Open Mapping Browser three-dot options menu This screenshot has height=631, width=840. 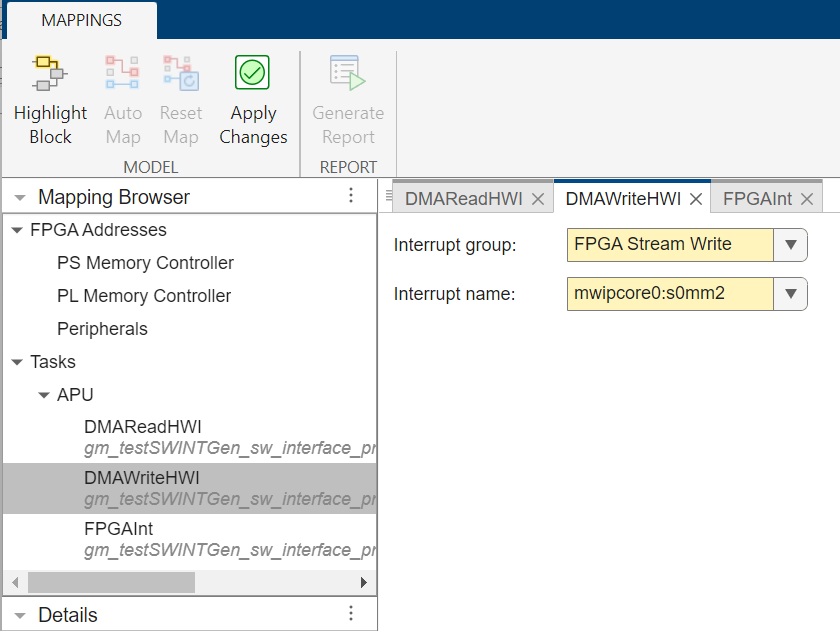(351, 196)
